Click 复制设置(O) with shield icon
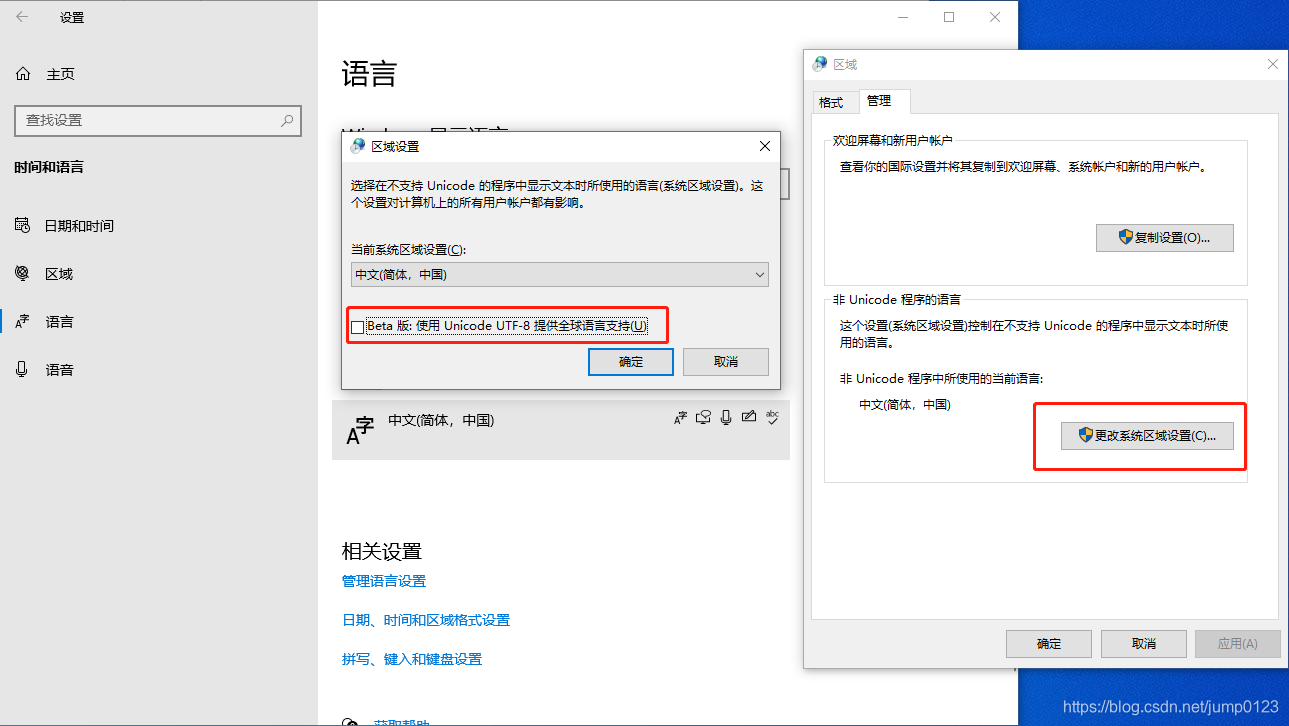1289x726 pixels. [1164, 237]
